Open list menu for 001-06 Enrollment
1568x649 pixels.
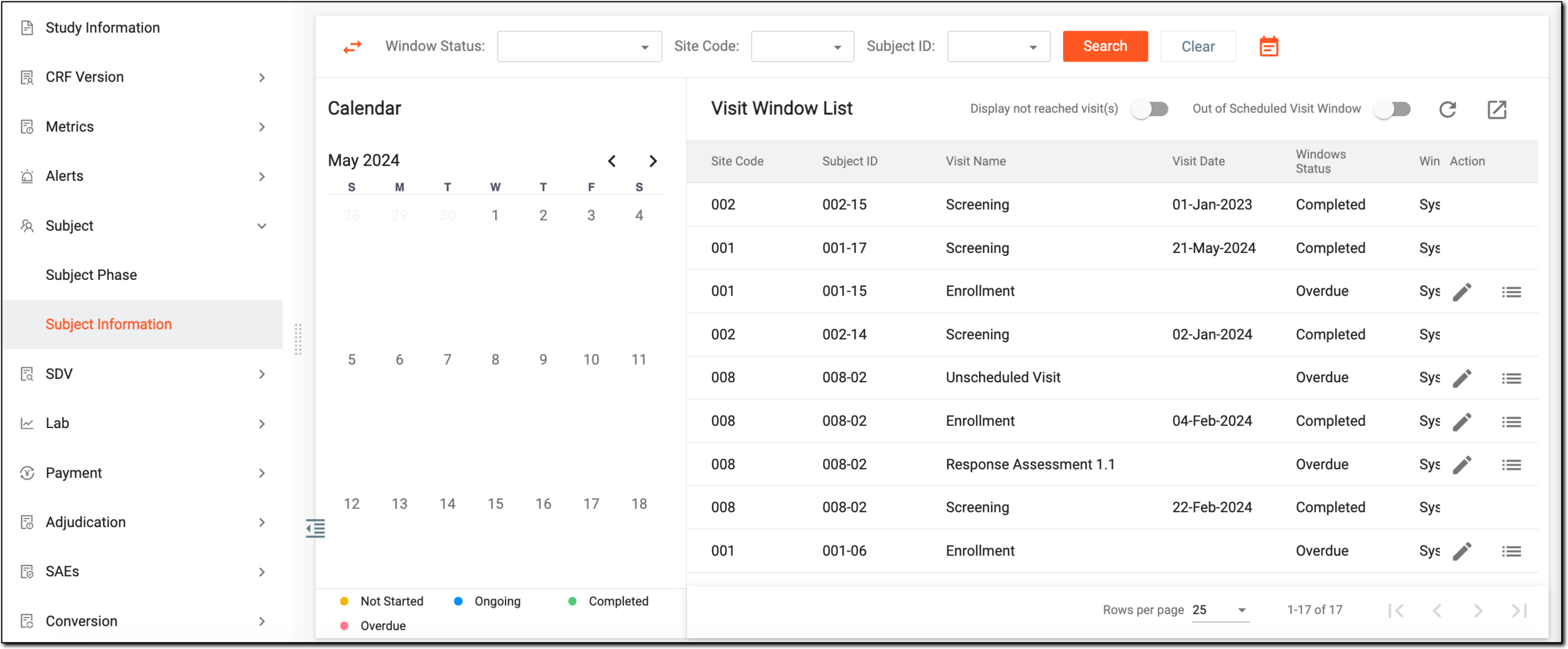(x=1512, y=551)
